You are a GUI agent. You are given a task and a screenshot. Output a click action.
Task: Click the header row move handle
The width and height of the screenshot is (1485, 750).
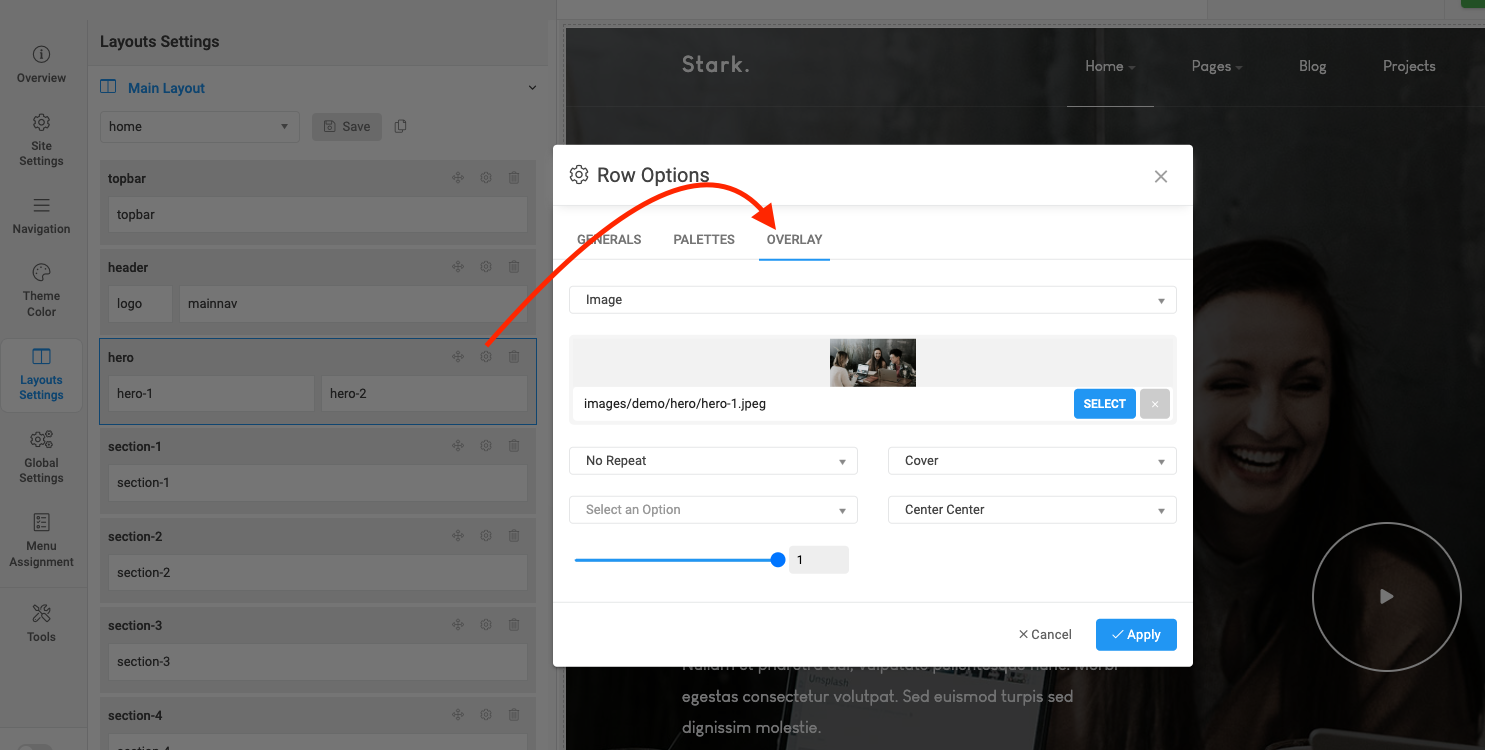pos(457,267)
